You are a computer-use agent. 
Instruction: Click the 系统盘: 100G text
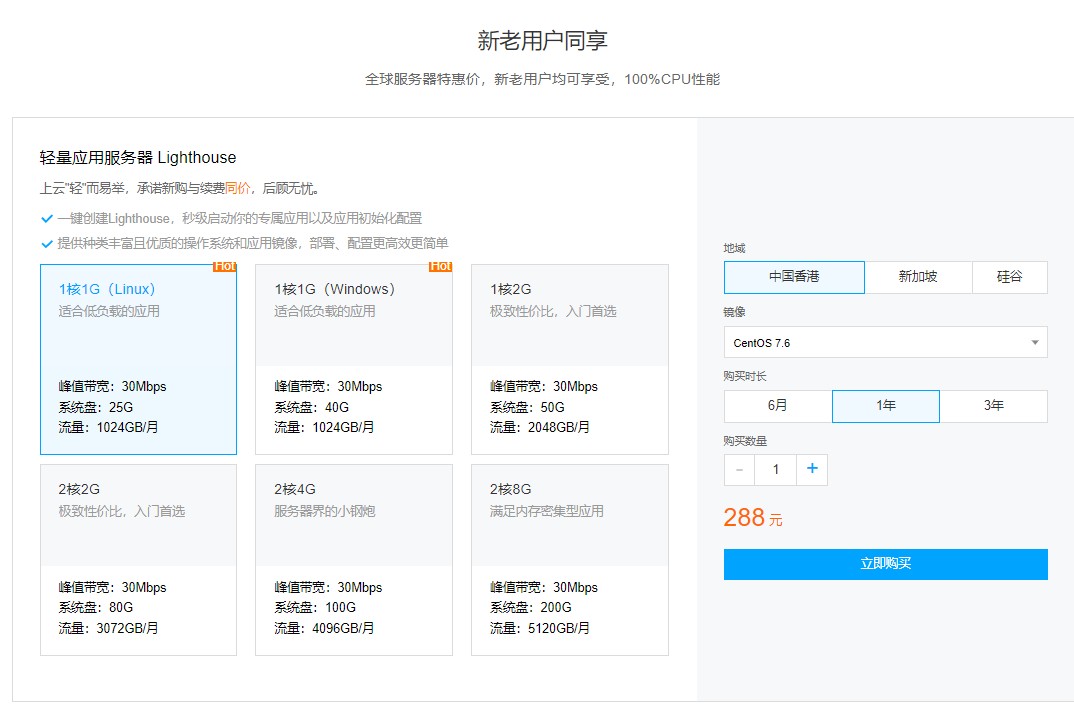tap(315, 608)
